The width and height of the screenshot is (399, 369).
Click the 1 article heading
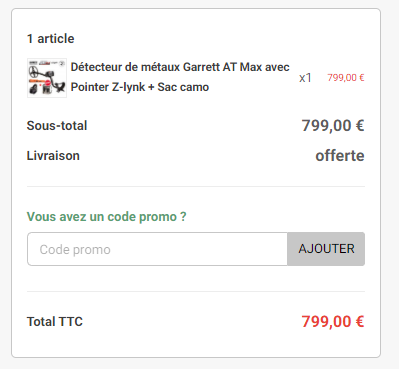[x=51, y=39]
